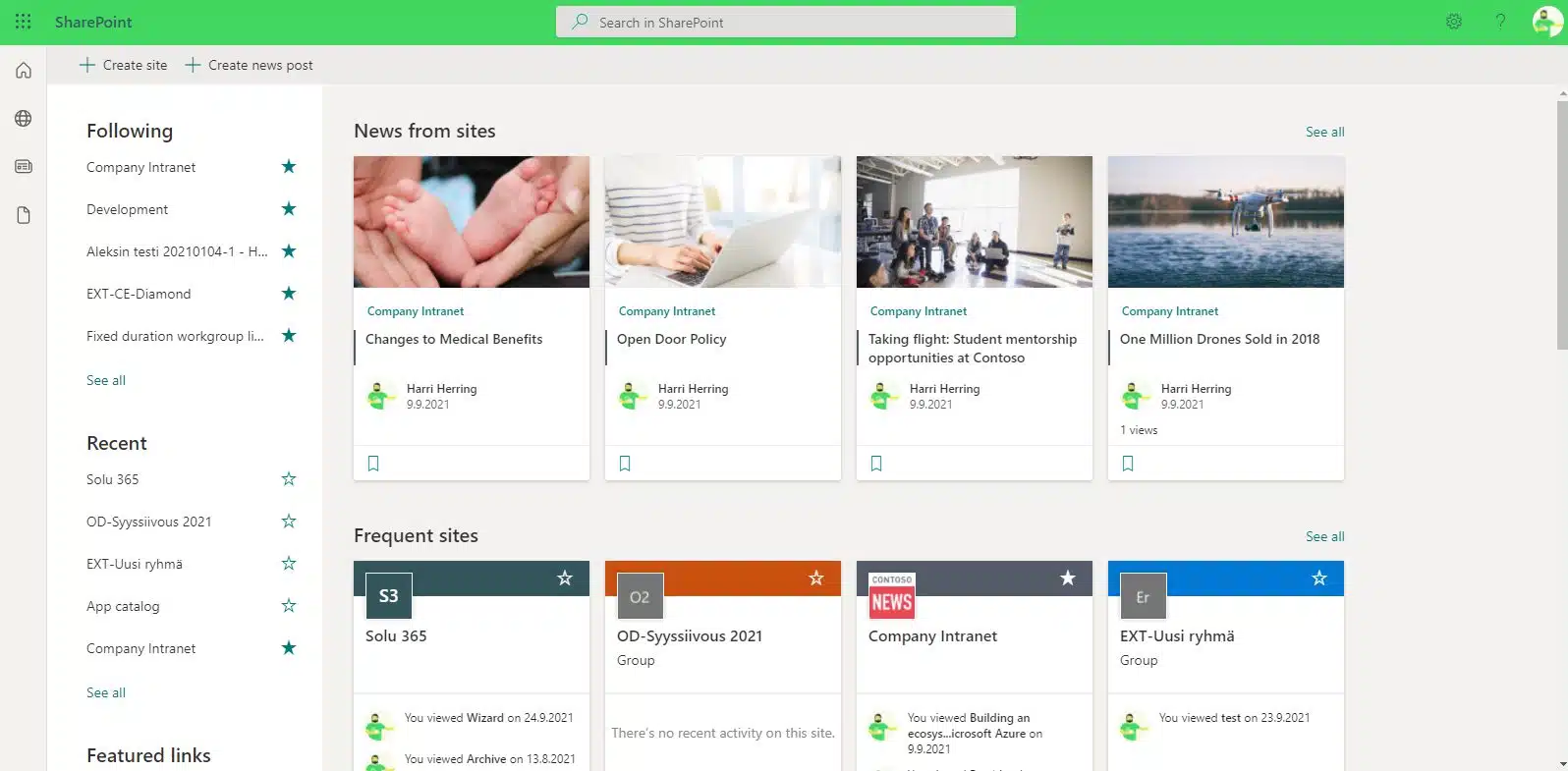Open the Settings gear icon
The width and height of the screenshot is (1568, 771).
tap(1454, 22)
